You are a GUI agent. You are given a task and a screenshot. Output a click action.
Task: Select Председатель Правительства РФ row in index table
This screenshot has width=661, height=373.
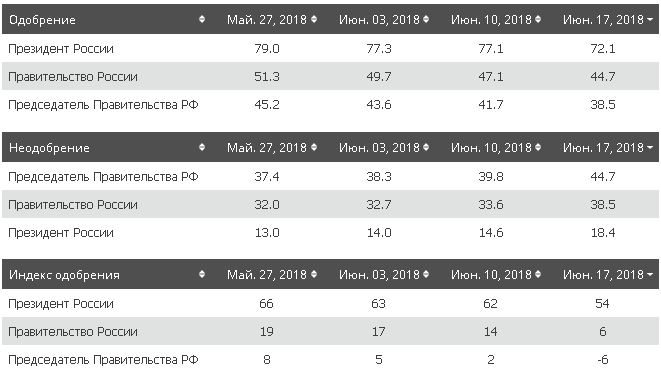point(330,359)
